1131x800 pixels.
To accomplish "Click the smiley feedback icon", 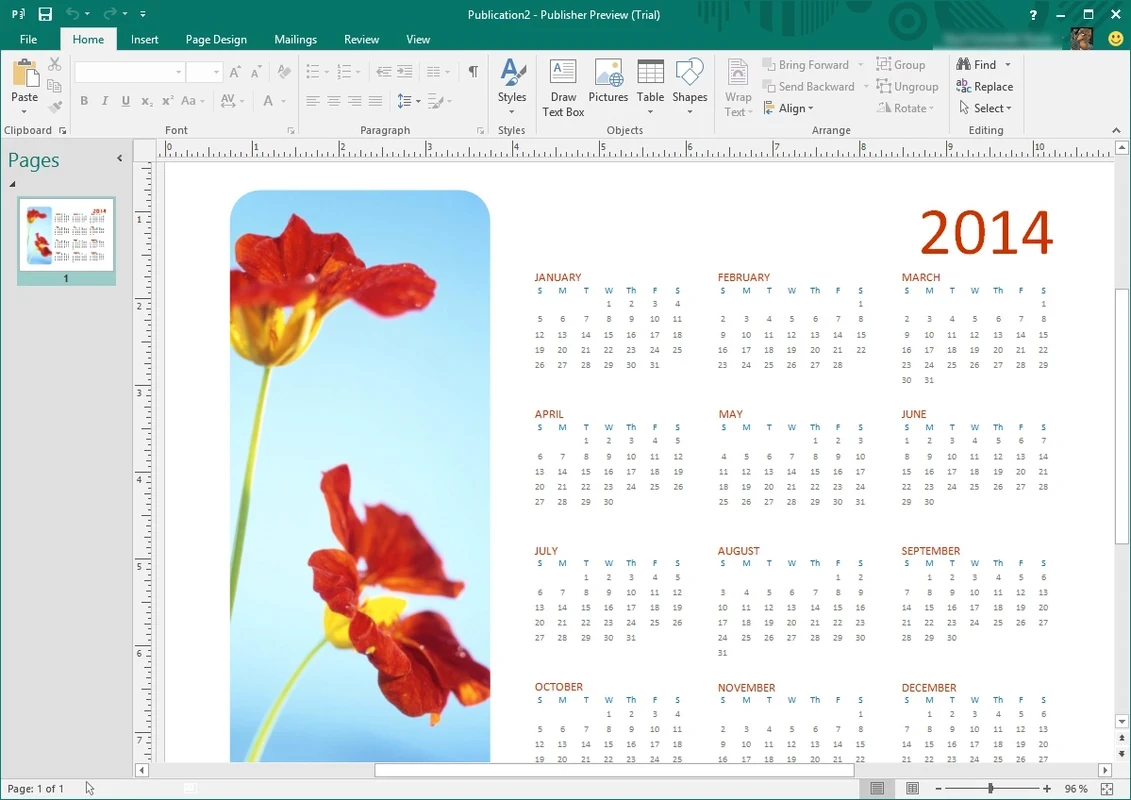I will (x=1116, y=39).
